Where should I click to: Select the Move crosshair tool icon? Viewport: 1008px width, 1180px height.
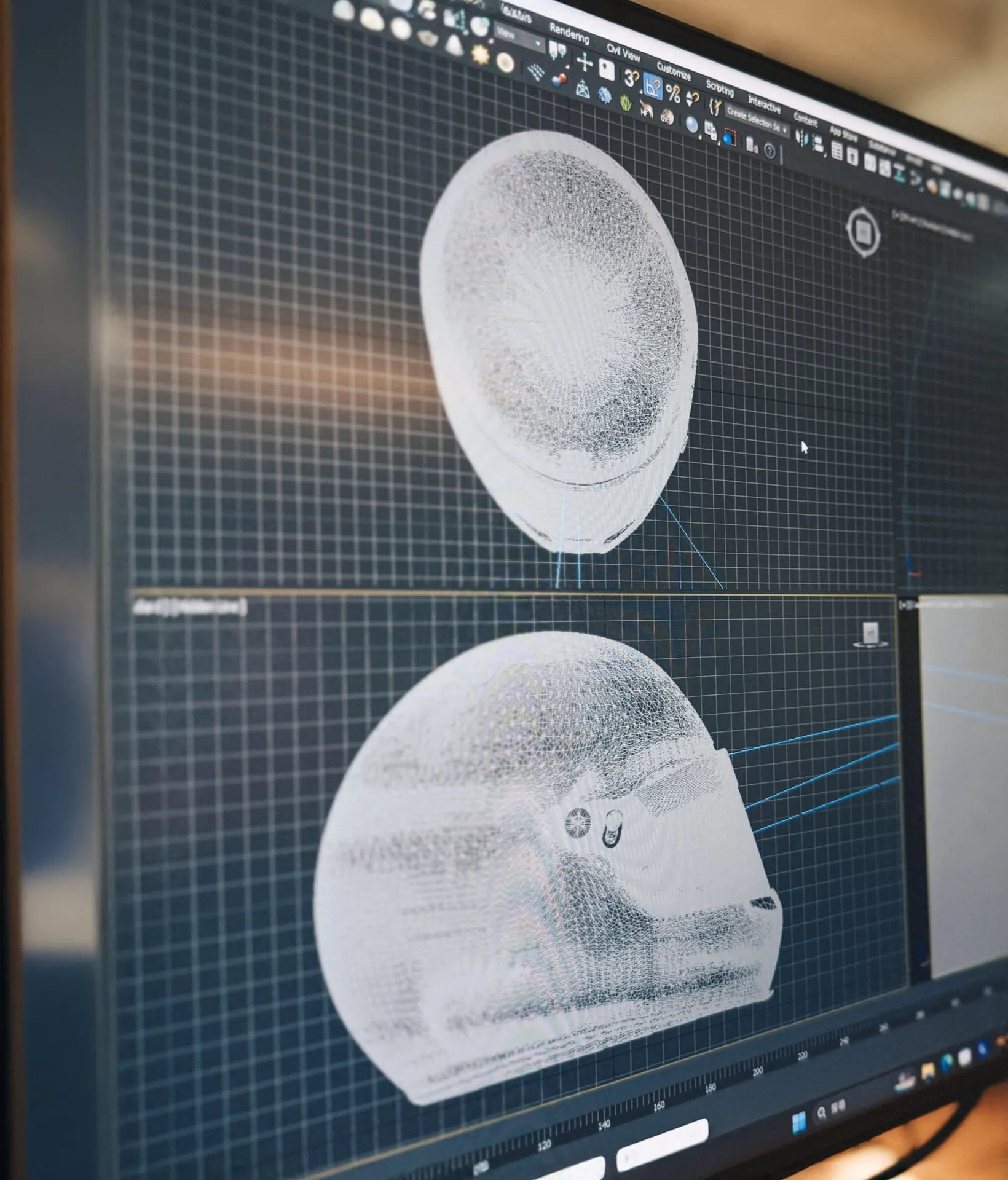585,62
